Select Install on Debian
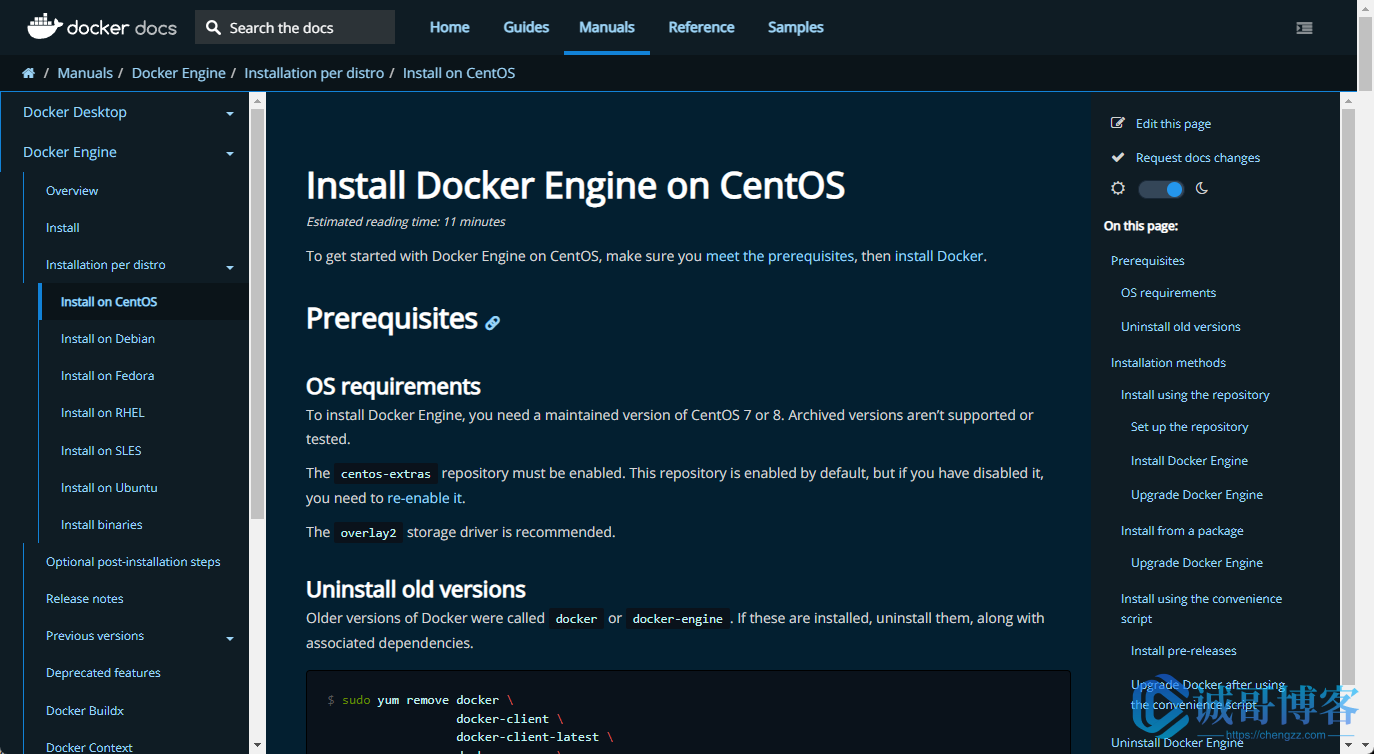Image resolution: width=1374 pixels, height=754 pixels. 108,339
